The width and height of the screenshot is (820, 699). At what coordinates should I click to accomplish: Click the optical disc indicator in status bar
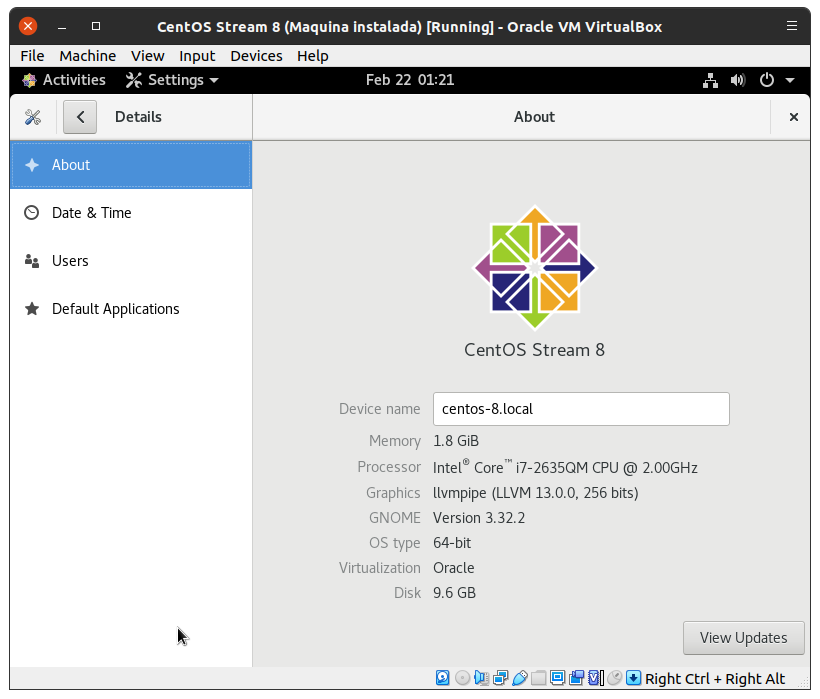coord(462,678)
